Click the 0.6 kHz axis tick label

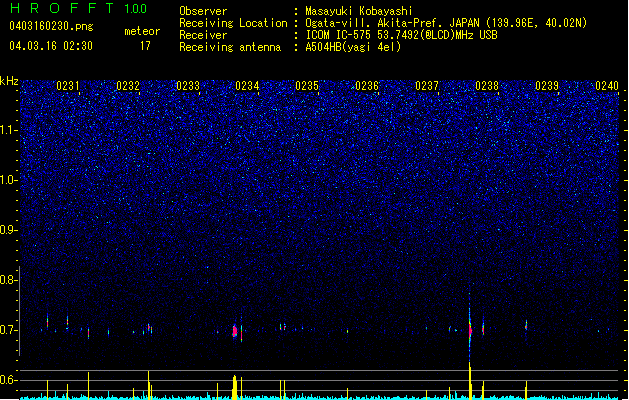click(8, 380)
